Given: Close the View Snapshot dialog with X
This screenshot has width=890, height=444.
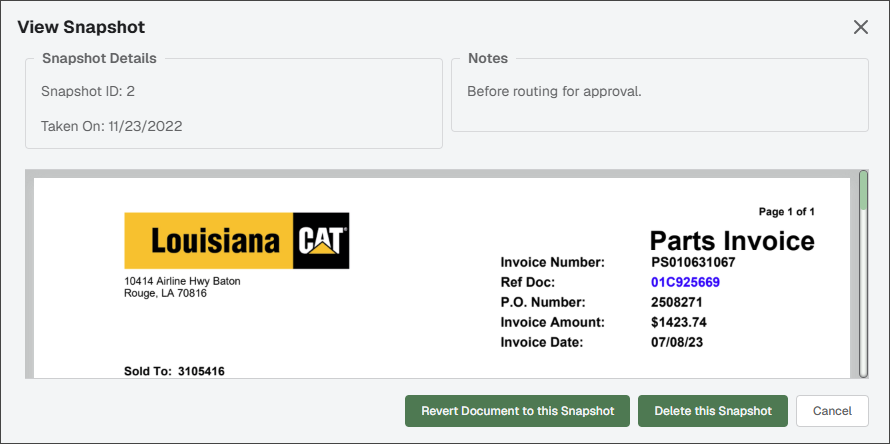Looking at the screenshot, I should [860, 27].
